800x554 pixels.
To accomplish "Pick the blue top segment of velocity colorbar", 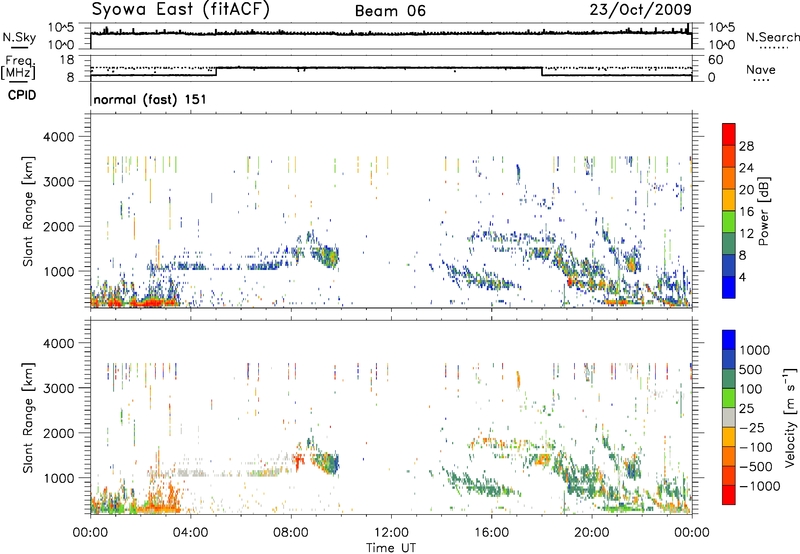I will pos(729,340).
